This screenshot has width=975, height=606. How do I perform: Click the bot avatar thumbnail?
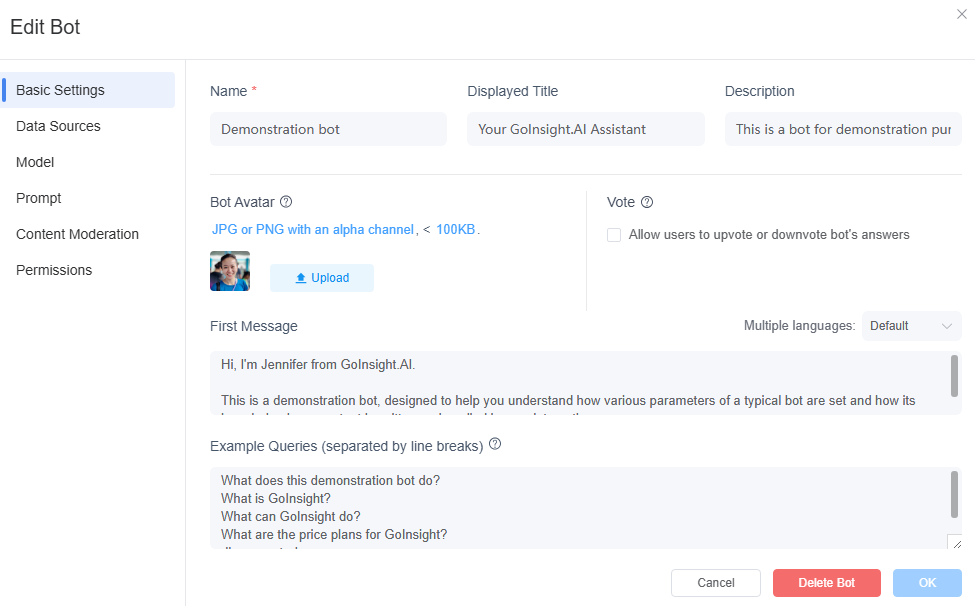point(229,271)
